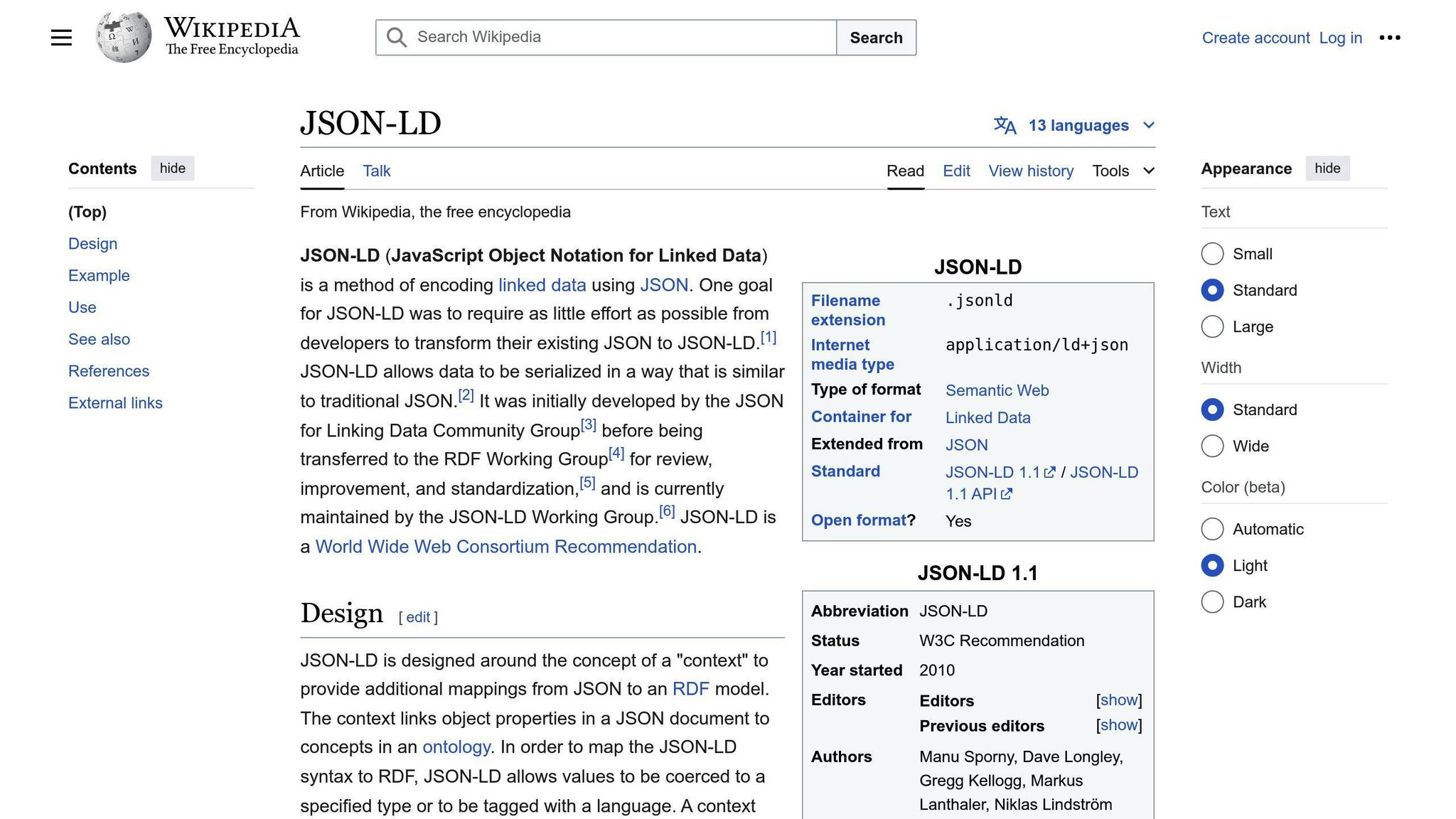Click the Wikipedia globe logo
Screen dimensions: 1456x819
(124, 37)
